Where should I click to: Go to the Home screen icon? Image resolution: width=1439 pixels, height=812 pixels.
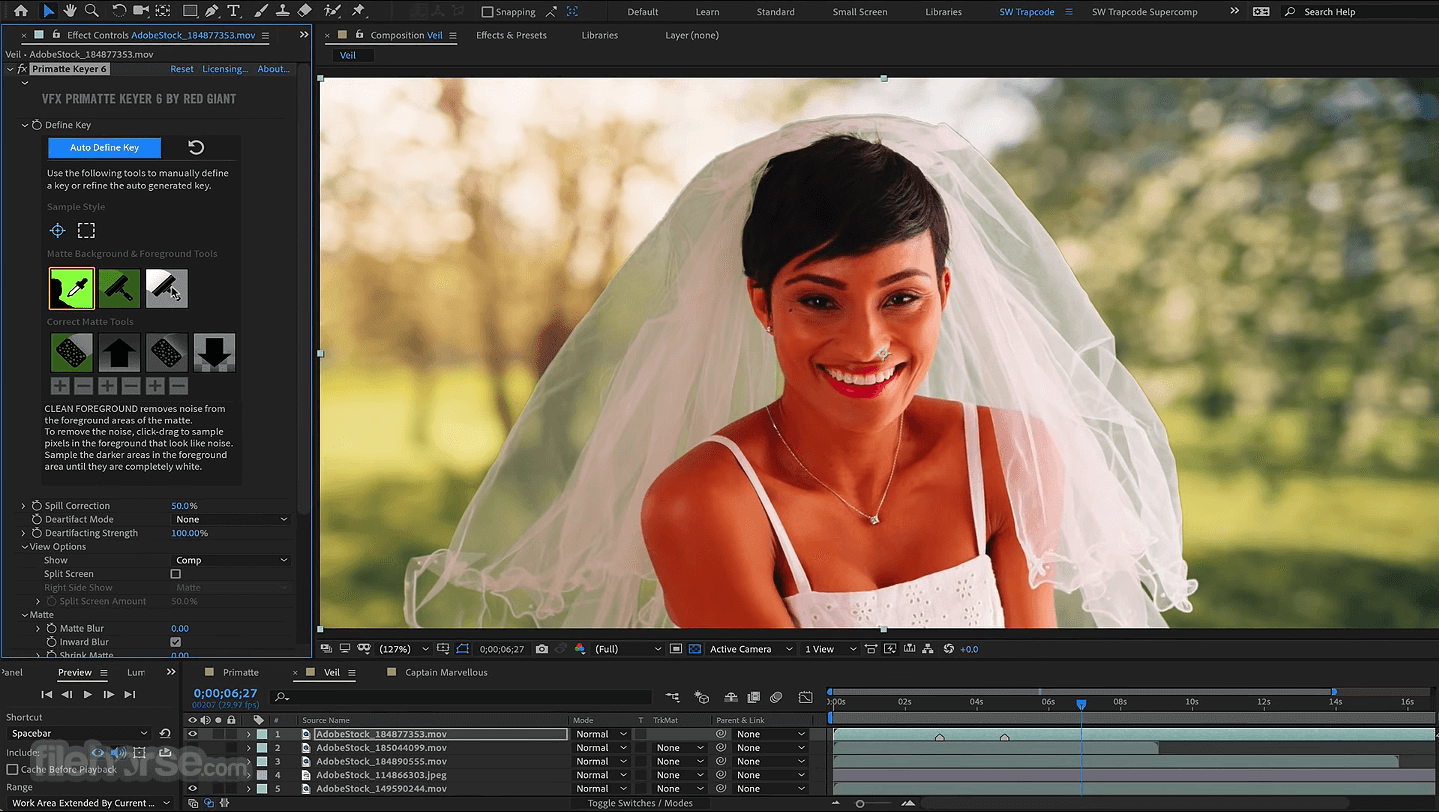[20, 11]
